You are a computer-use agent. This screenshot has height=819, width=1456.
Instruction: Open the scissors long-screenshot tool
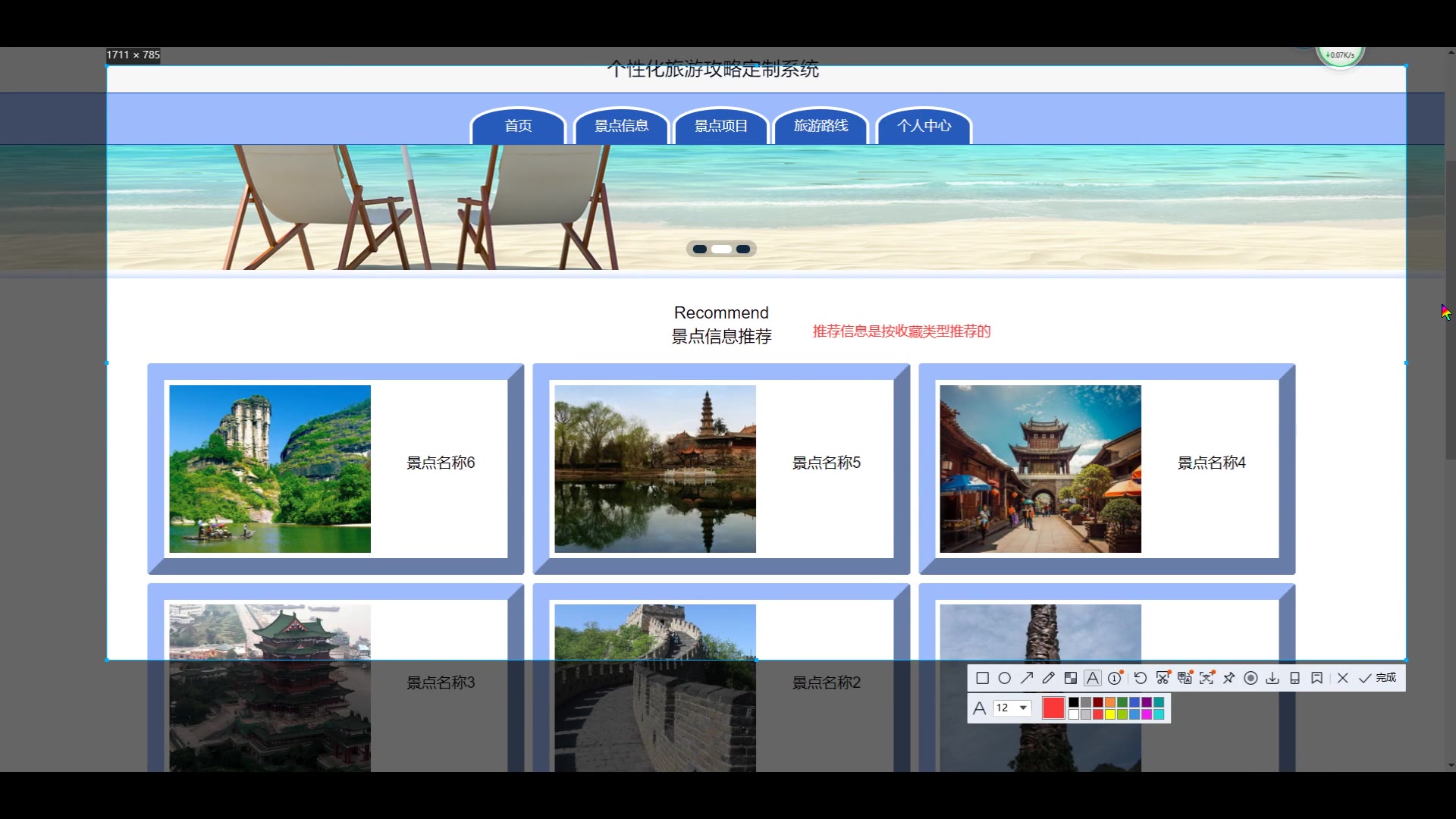pyautogui.click(x=1163, y=678)
